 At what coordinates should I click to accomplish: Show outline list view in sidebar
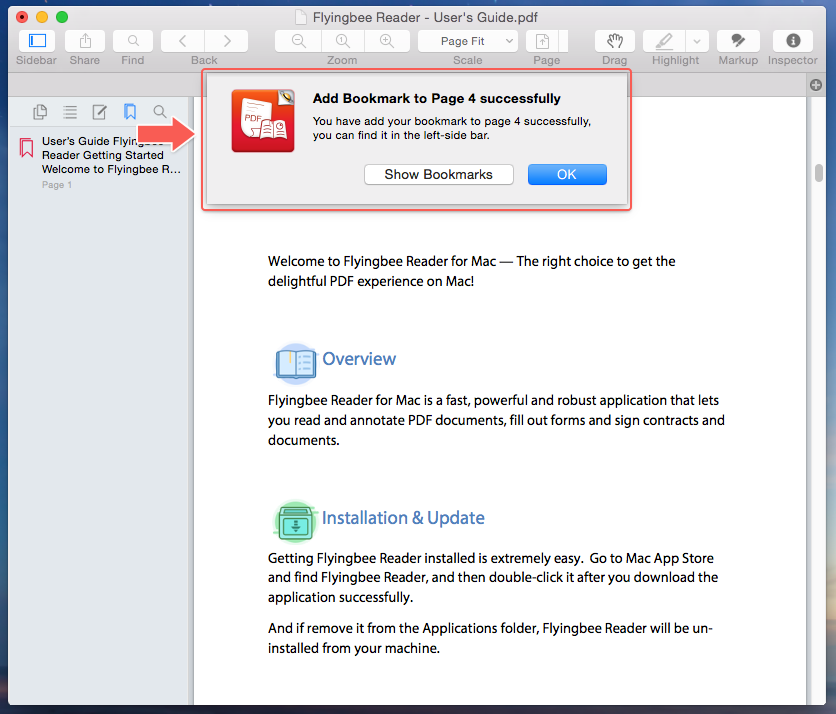pos(70,111)
